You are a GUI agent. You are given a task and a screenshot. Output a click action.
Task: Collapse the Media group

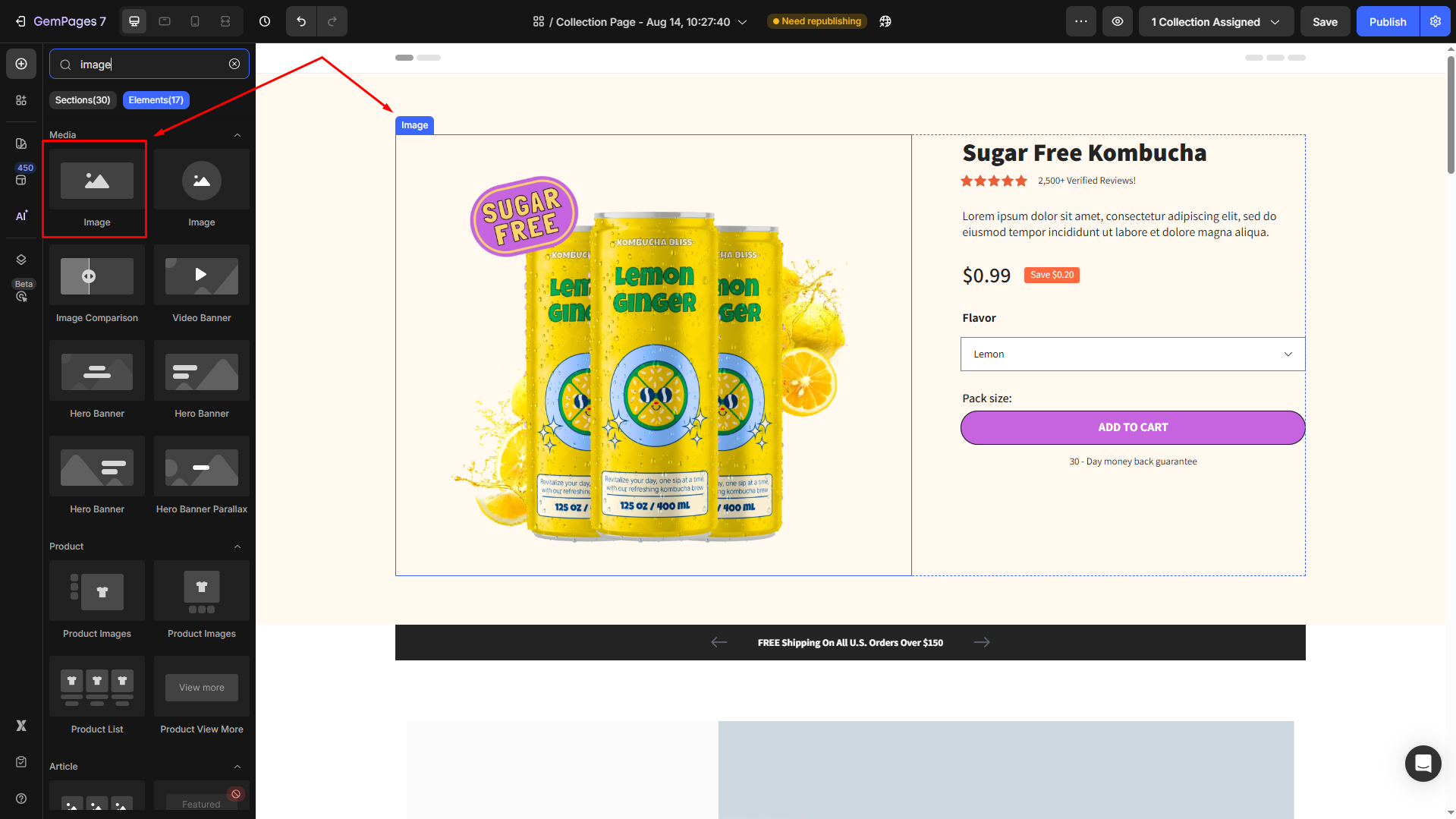(x=237, y=135)
